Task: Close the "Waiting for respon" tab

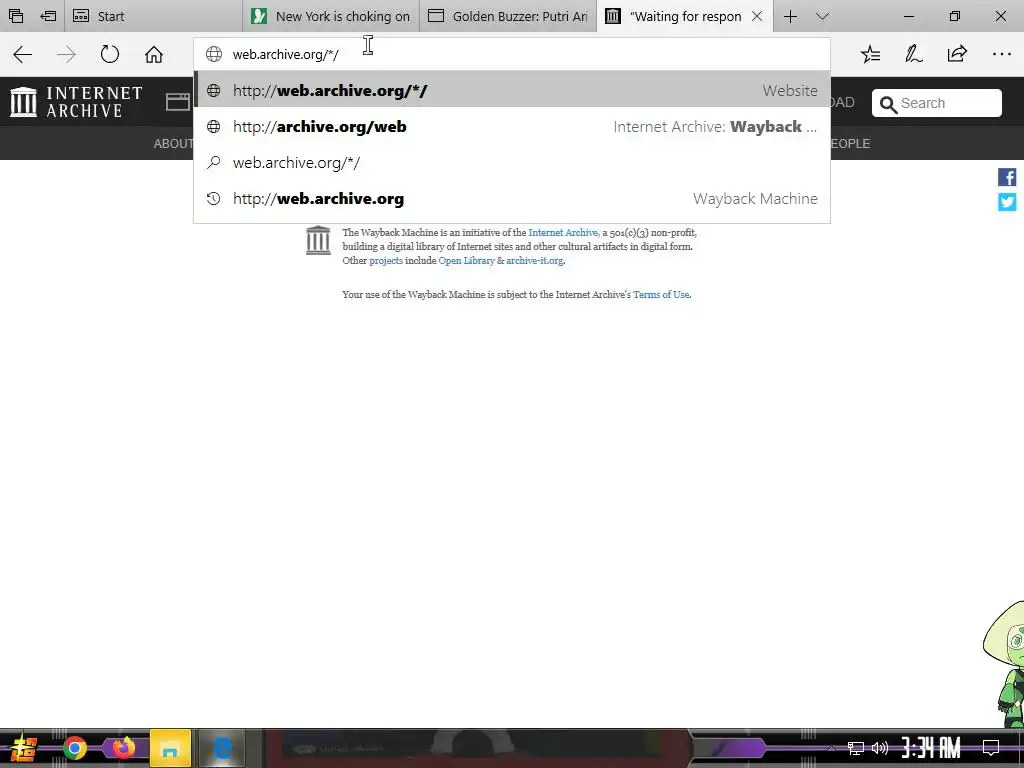Action: pyautogui.click(x=757, y=16)
